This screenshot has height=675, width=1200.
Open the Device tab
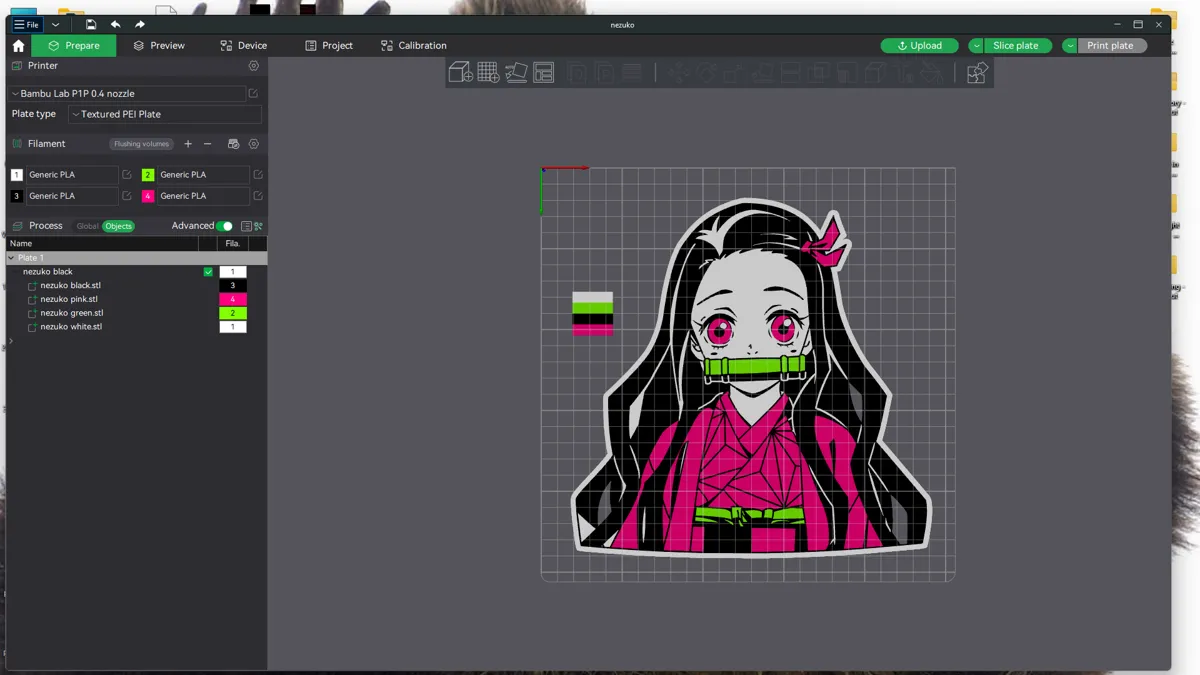point(243,46)
